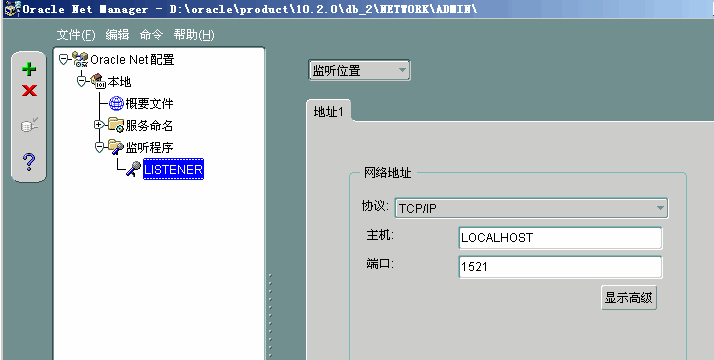Click the folder icon for 监听程序

click(x=116, y=147)
